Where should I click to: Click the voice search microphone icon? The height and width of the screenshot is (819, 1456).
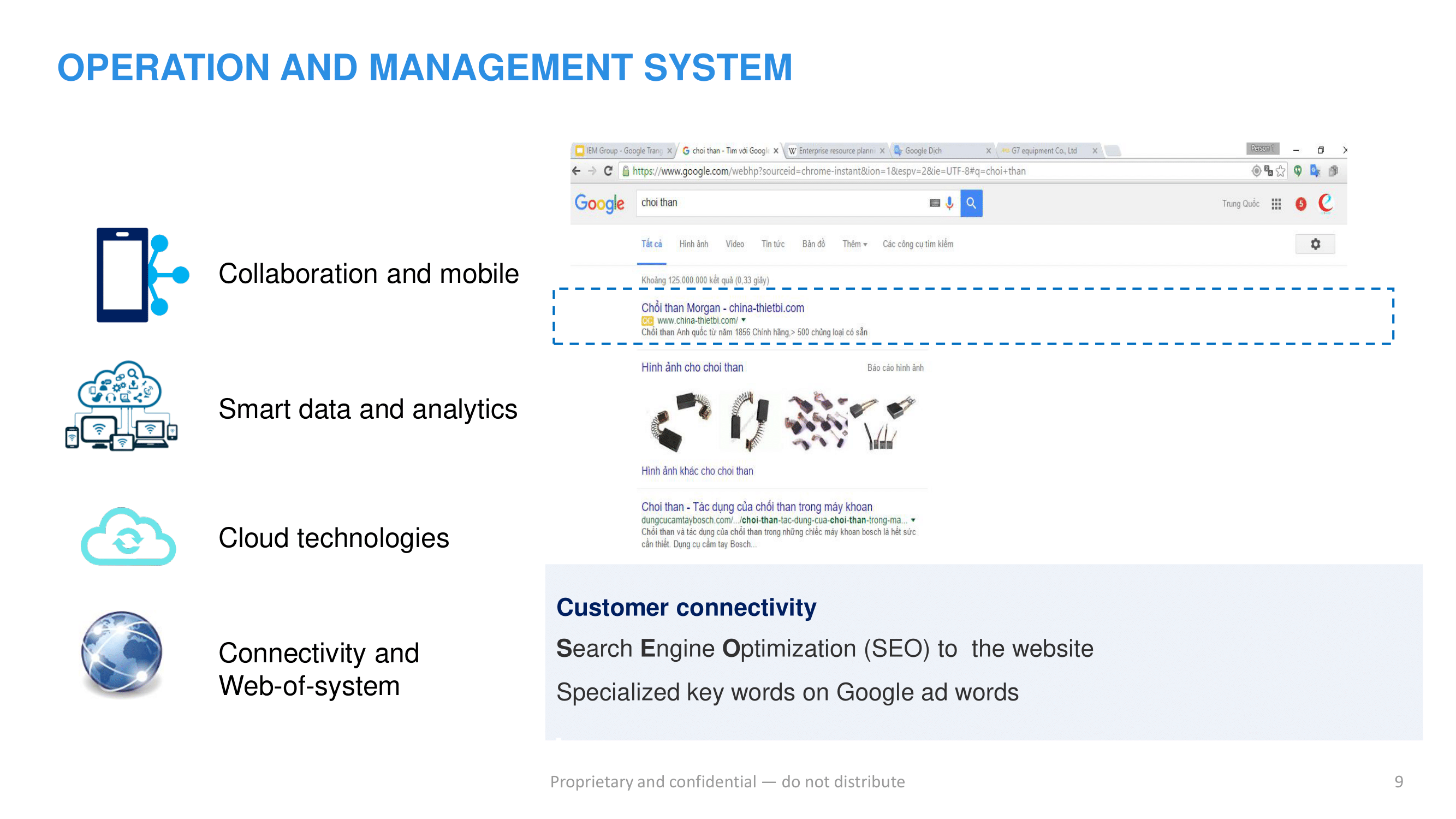(949, 203)
